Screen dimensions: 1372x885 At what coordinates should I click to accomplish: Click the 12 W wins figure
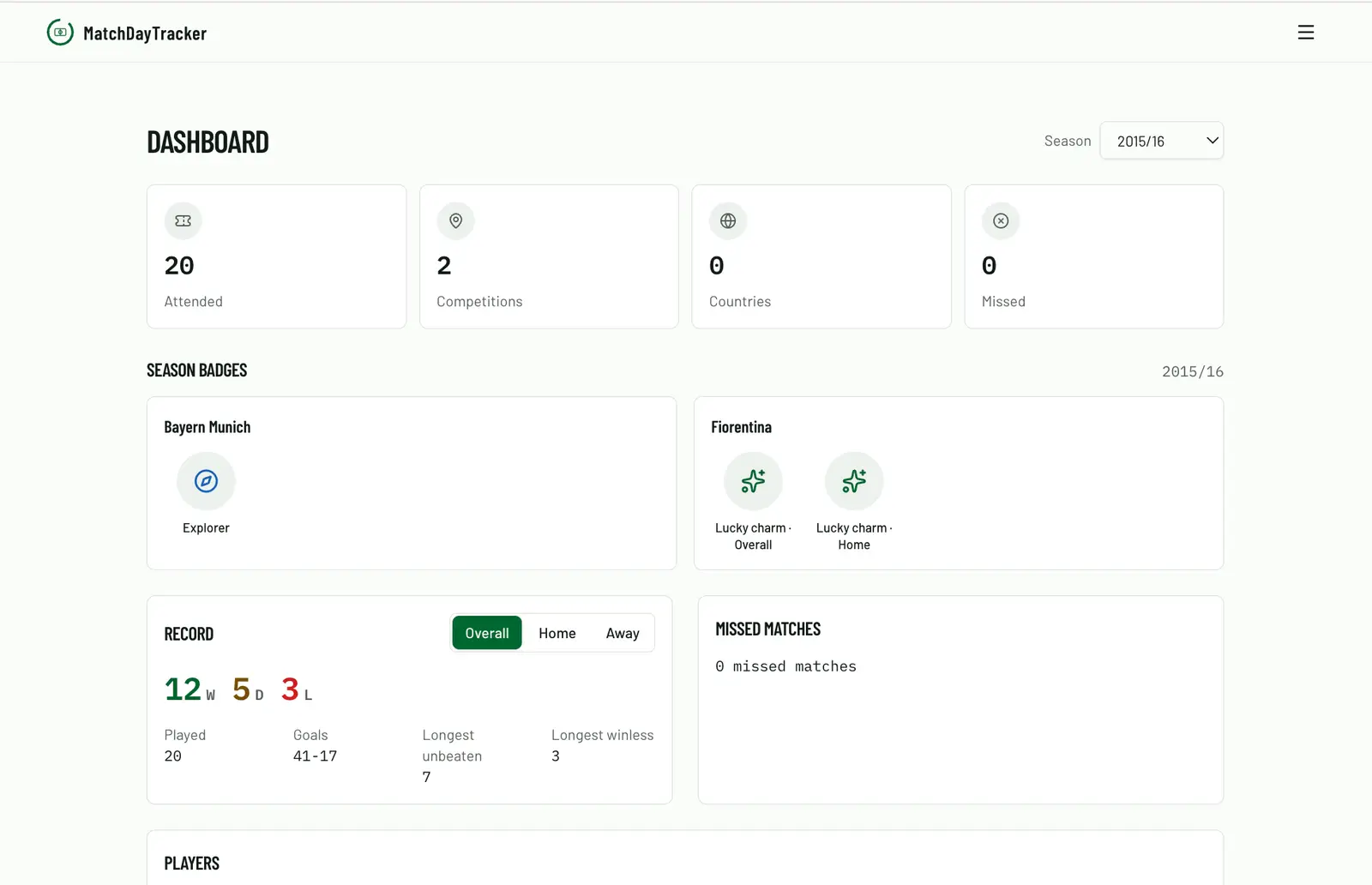190,689
